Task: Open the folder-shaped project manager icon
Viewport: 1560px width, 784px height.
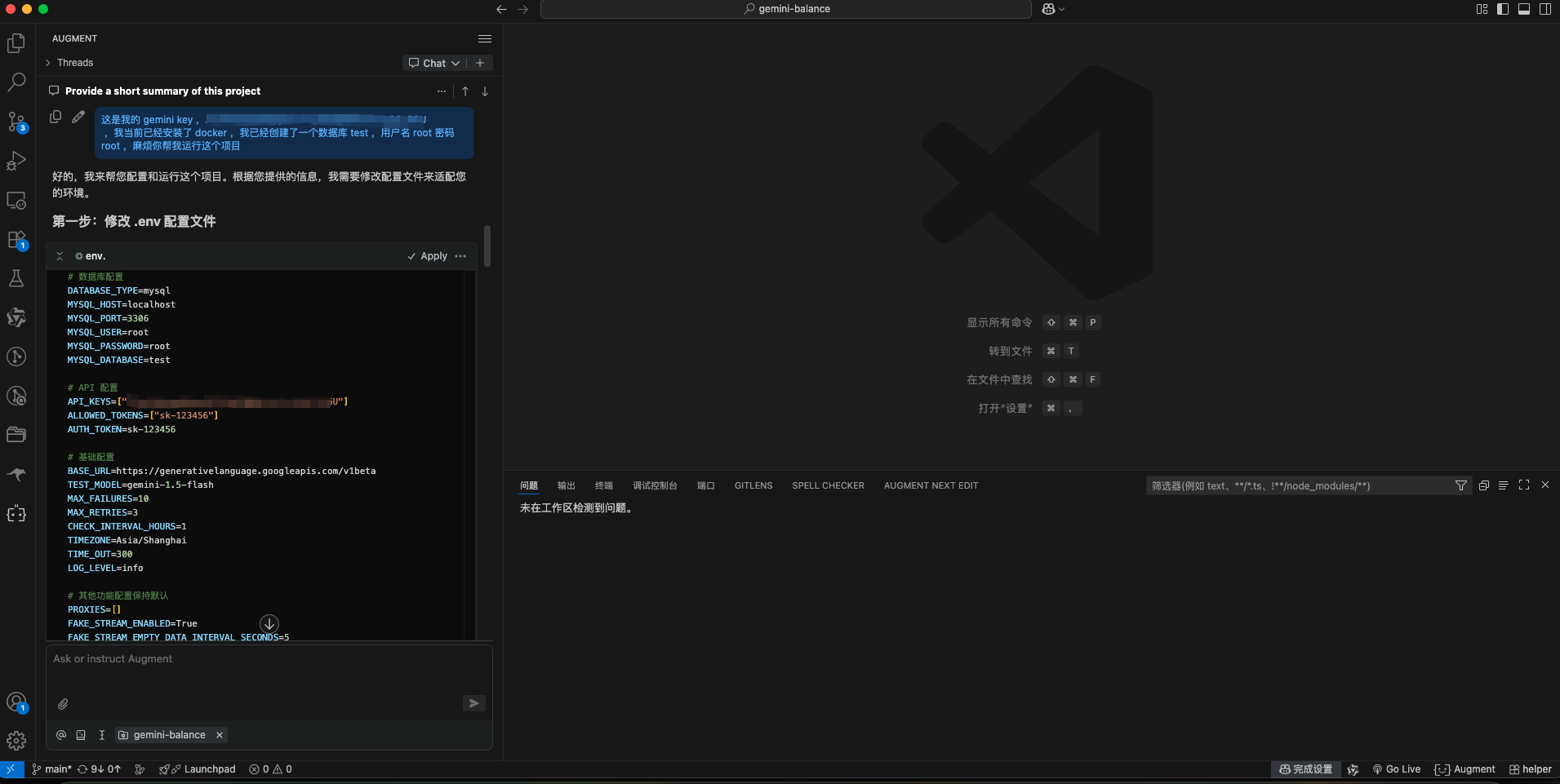Action: click(x=16, y=435)
